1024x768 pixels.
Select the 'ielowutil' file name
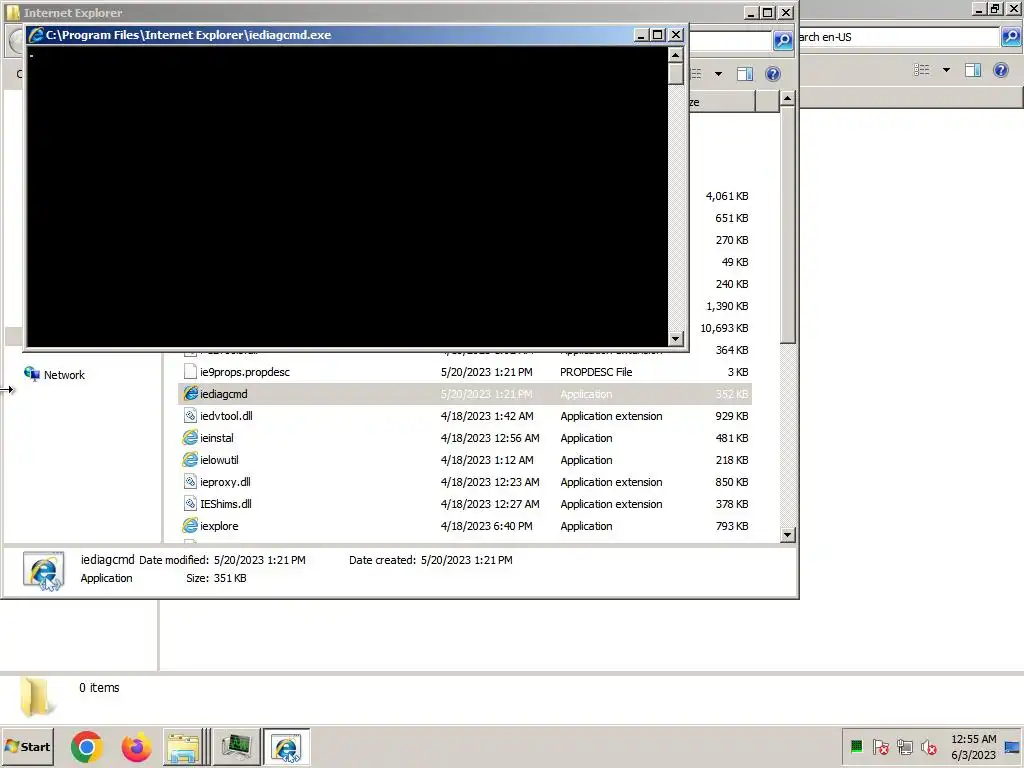click(x=219, y=460)
